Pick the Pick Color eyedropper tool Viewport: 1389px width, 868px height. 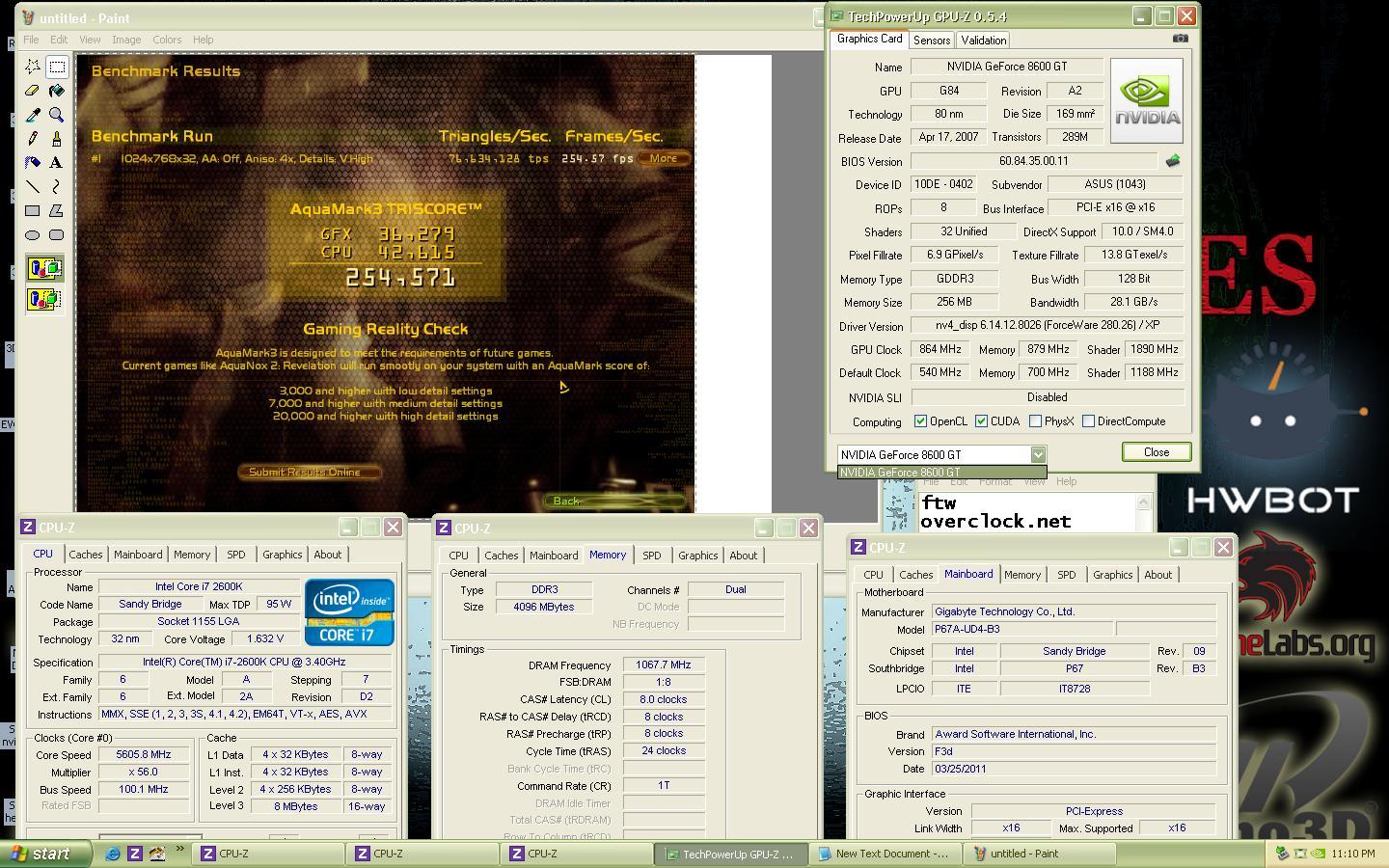[x=33, y=115]
